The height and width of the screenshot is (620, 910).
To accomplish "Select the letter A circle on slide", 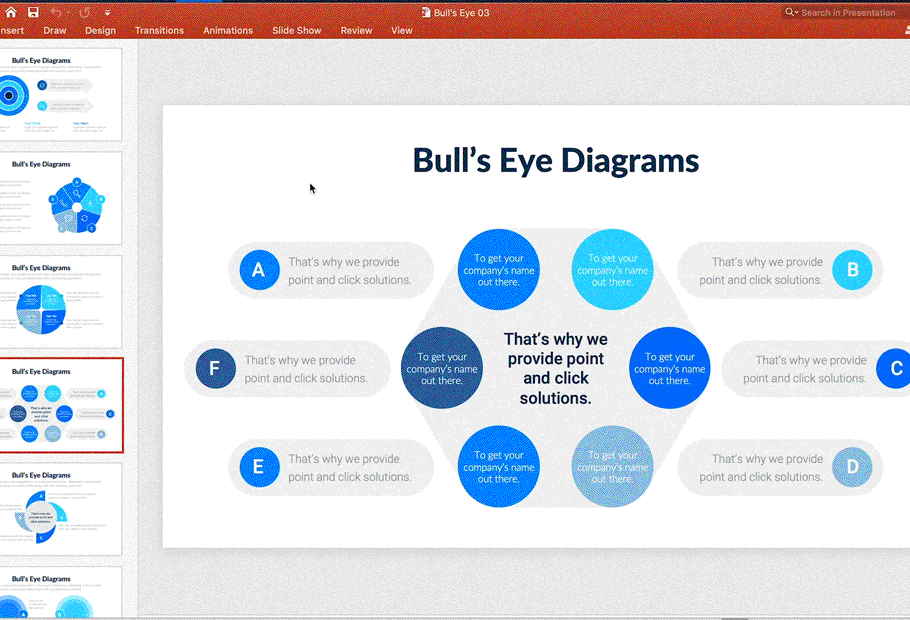I will [x=259, y=270].
